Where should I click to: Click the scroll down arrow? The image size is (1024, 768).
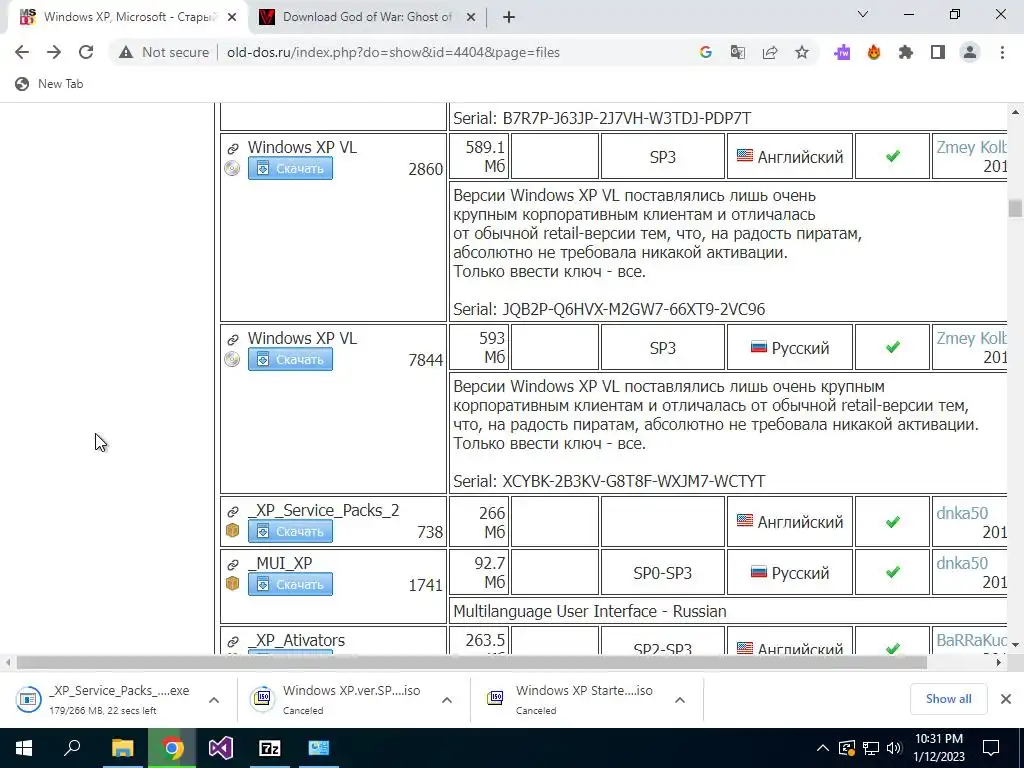1015,645
